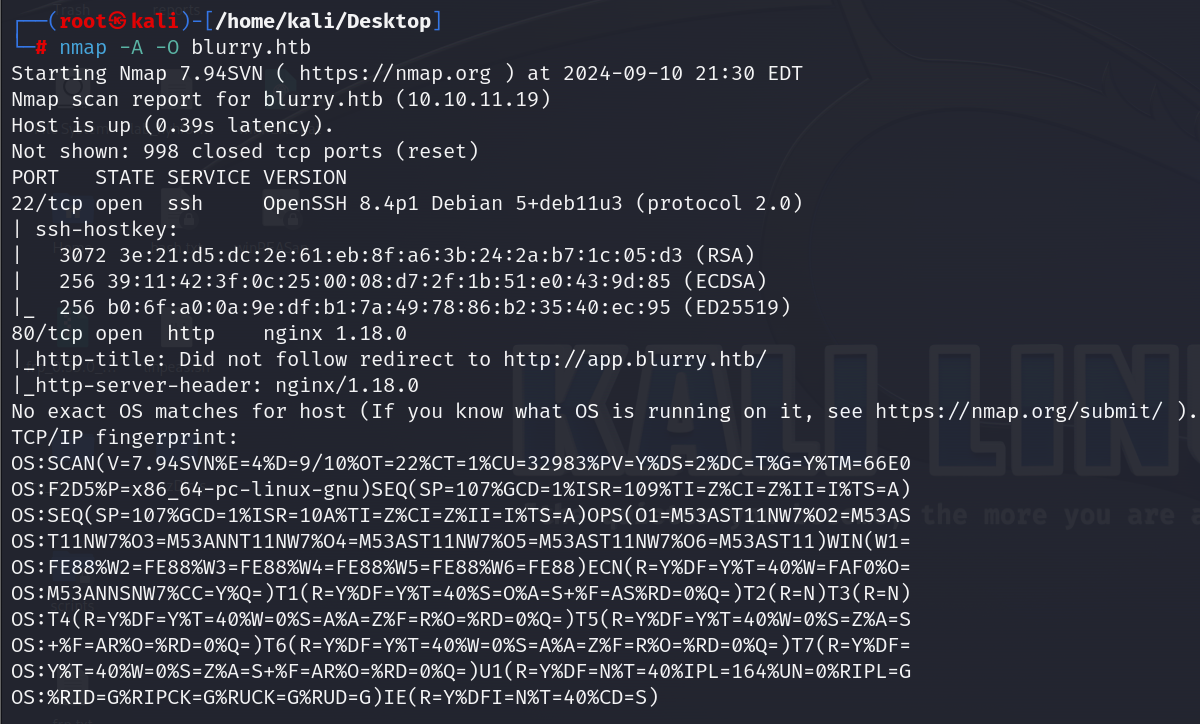Open the https://nmap.org link in the Starting Nmap line

pos(385,74)
